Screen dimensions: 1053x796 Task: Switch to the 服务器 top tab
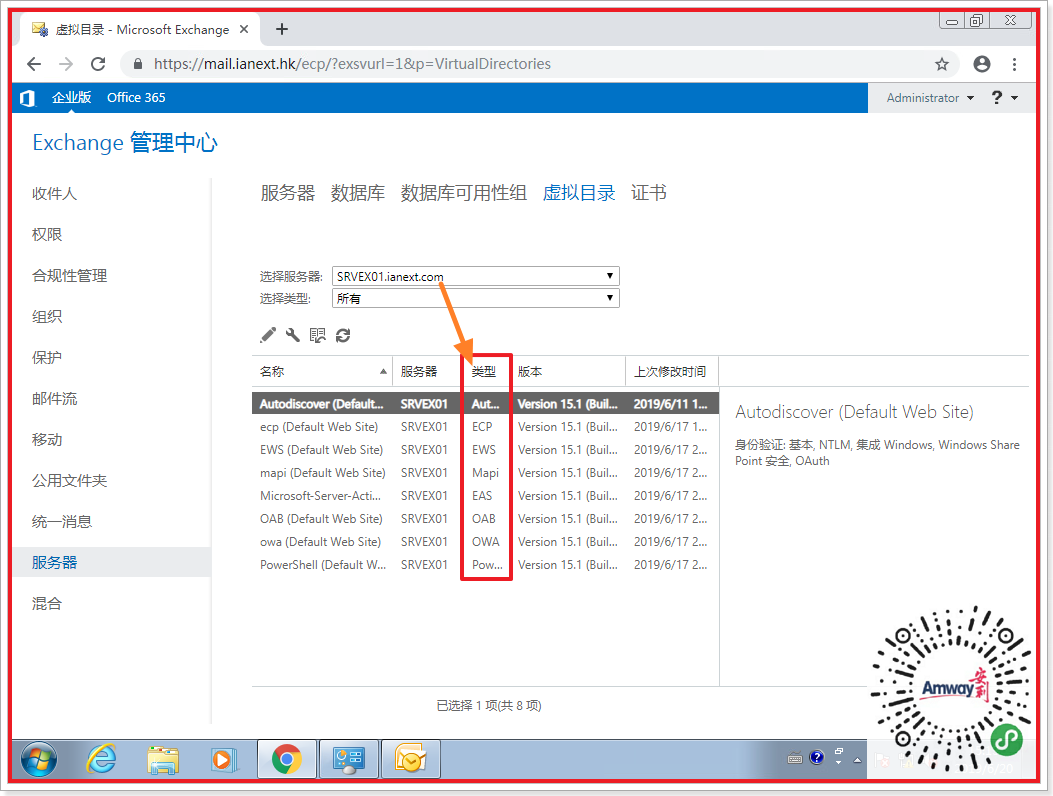pyautogui.click(x=288, y=193)
